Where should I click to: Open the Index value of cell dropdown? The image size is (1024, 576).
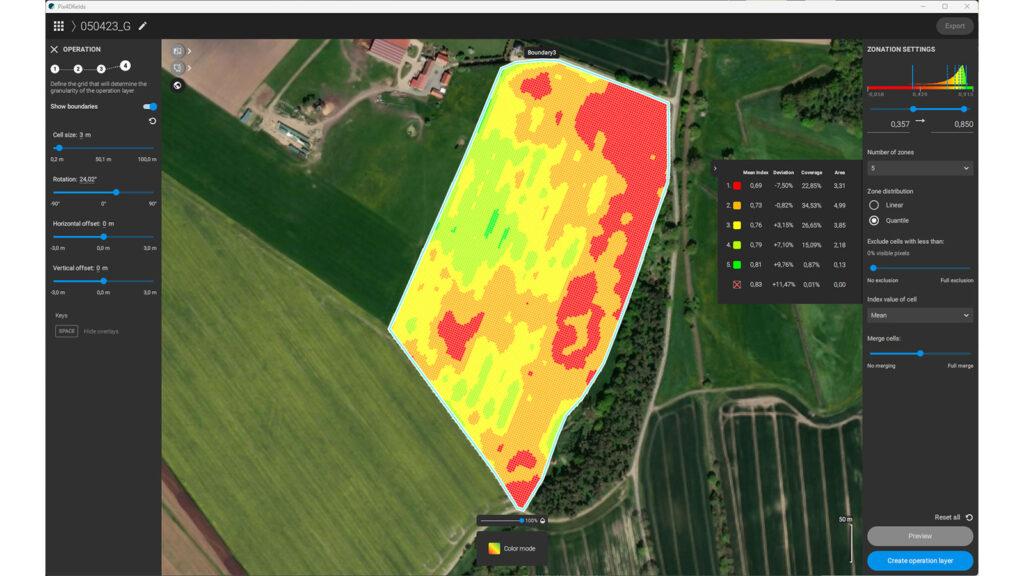(x=918, y=314)
